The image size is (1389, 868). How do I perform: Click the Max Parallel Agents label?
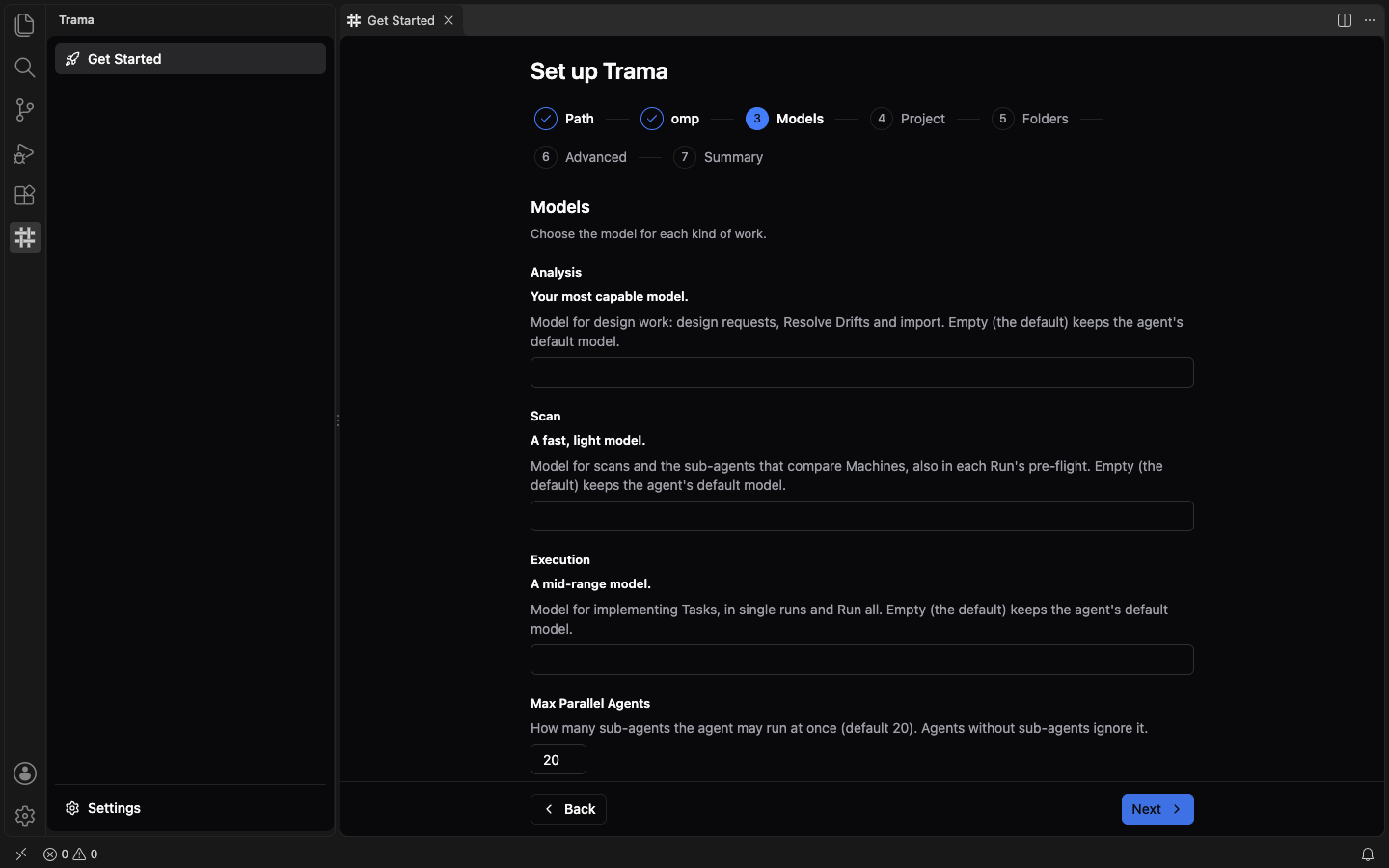click(590, 704)
